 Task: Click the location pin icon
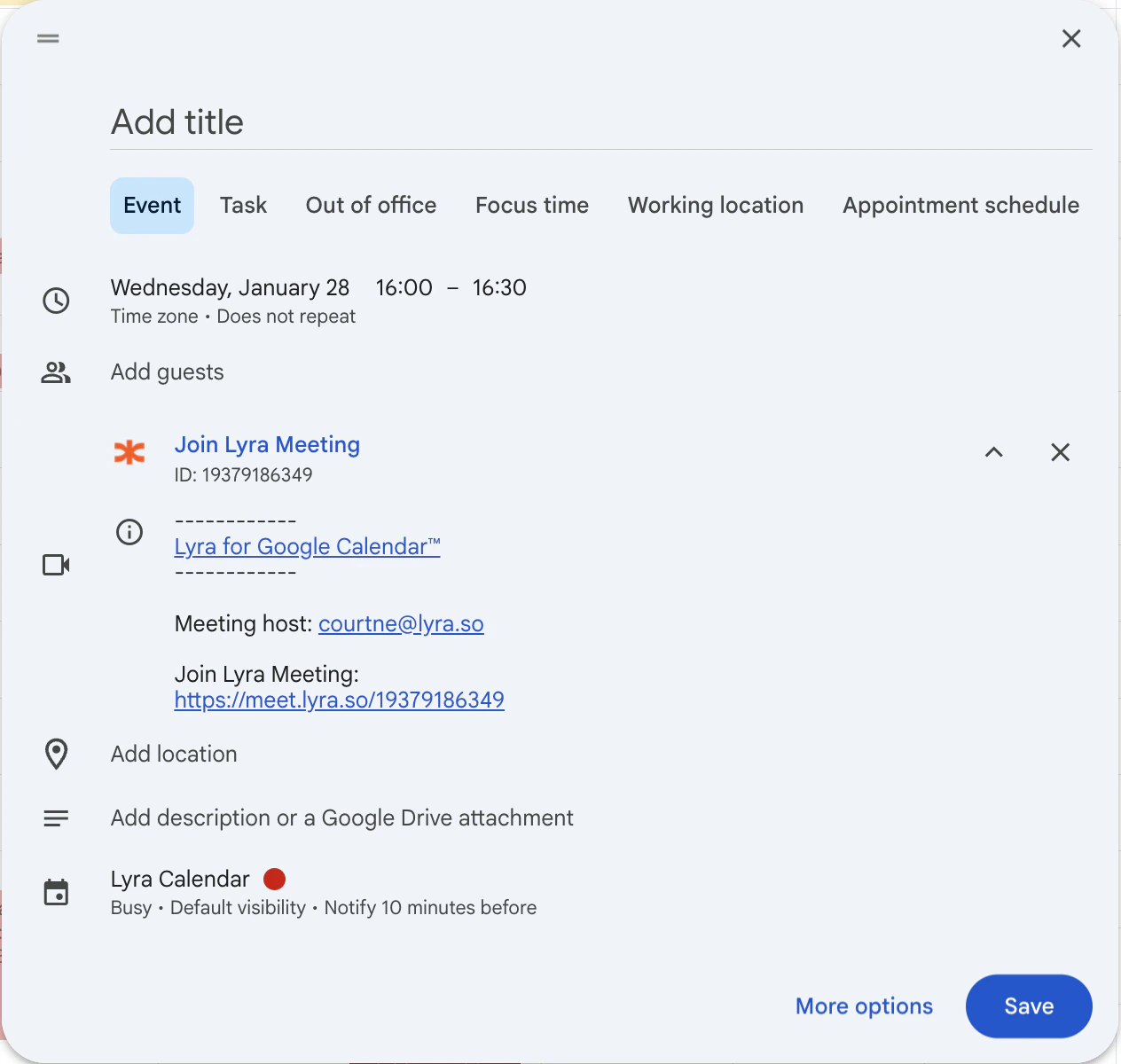[x=56, y=755]
